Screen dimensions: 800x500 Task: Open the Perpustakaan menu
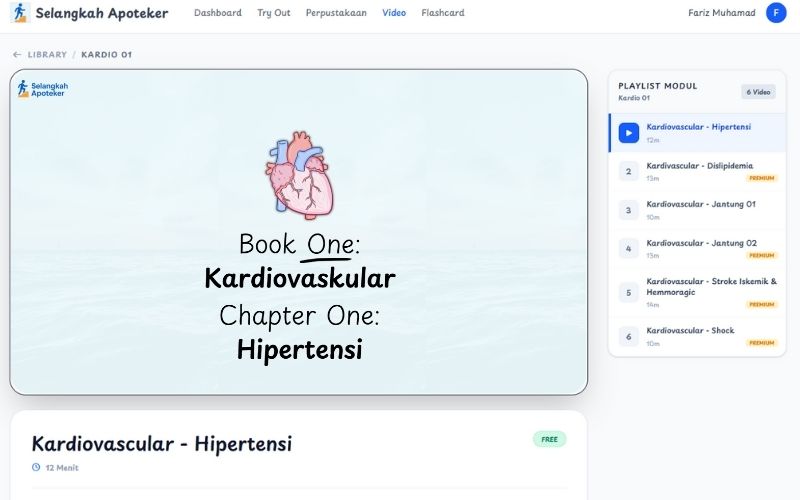[336, 13]
